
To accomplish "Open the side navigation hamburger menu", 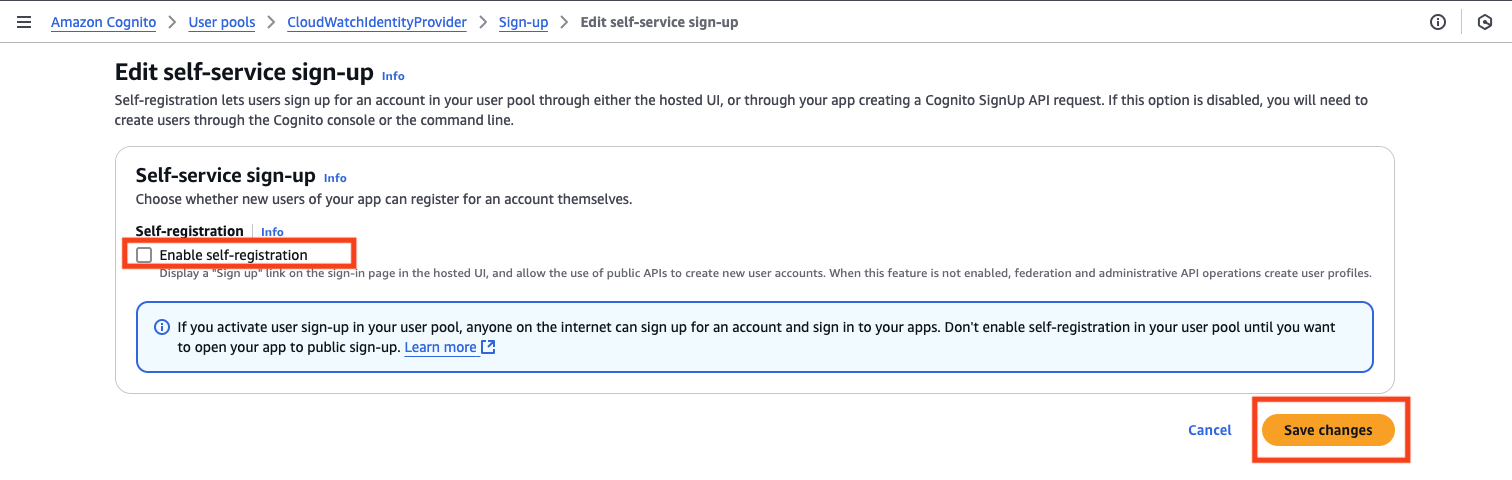I will (x=24, y=22).
